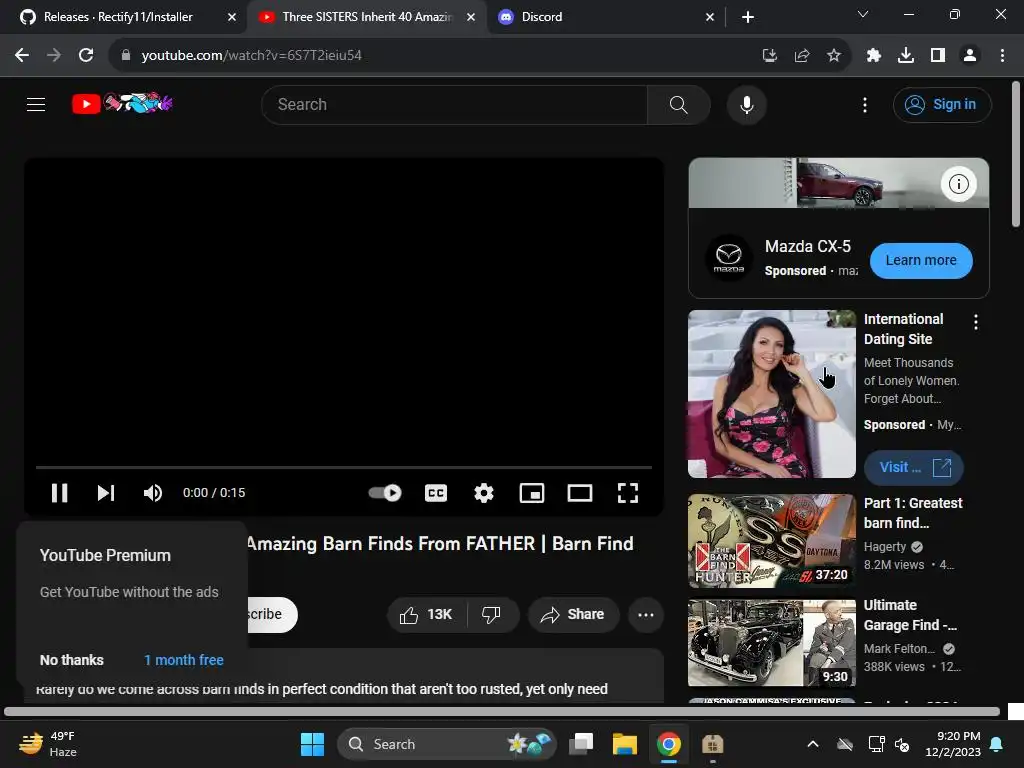Bookmark this page with star
The height and width of the screenshot is (768, 1024).
pos(833,56)
